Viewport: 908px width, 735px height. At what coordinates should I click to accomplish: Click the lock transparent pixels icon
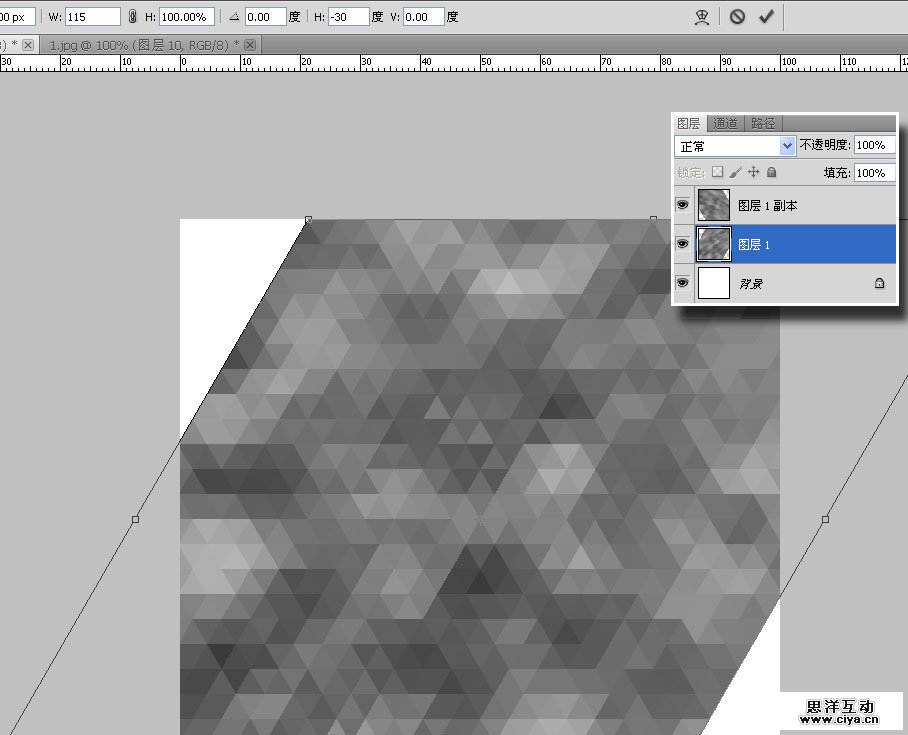point(717,172)
